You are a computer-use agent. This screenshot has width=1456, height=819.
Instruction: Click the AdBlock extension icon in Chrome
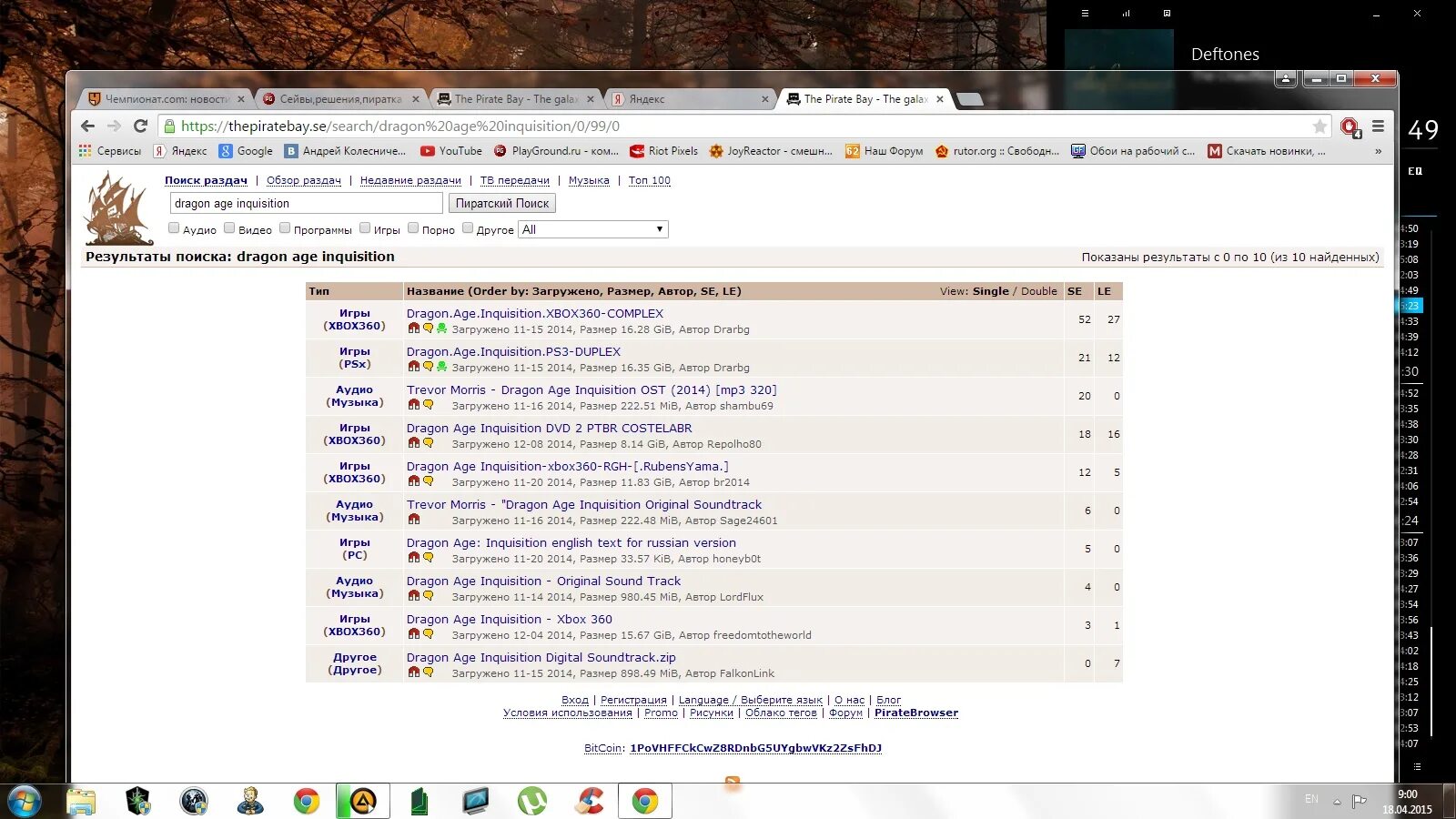pos(1350,126)
